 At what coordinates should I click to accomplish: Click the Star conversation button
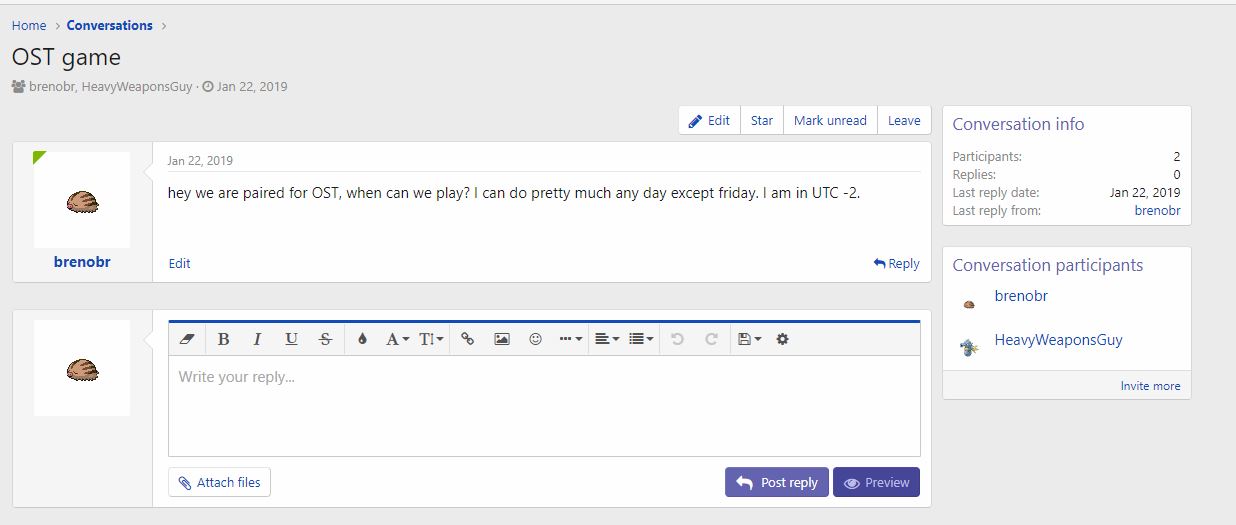tap(762, 120)
